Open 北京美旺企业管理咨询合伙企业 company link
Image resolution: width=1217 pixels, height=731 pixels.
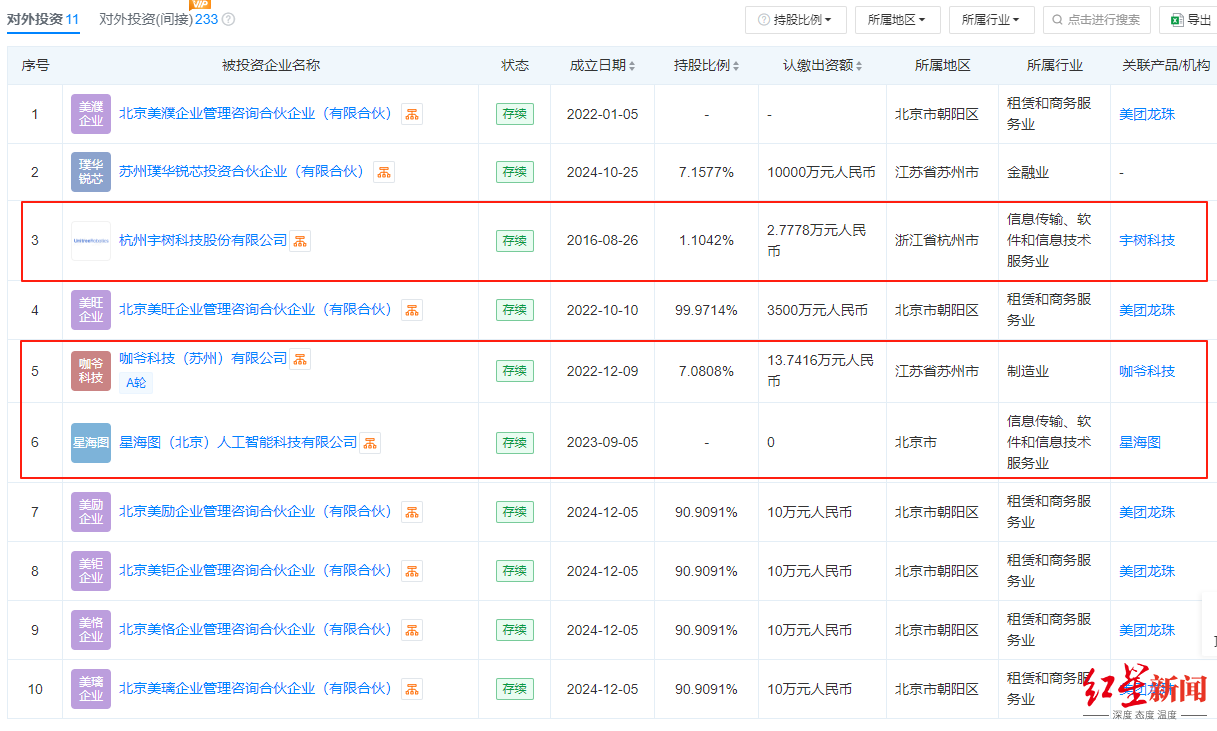click(256, 310)
